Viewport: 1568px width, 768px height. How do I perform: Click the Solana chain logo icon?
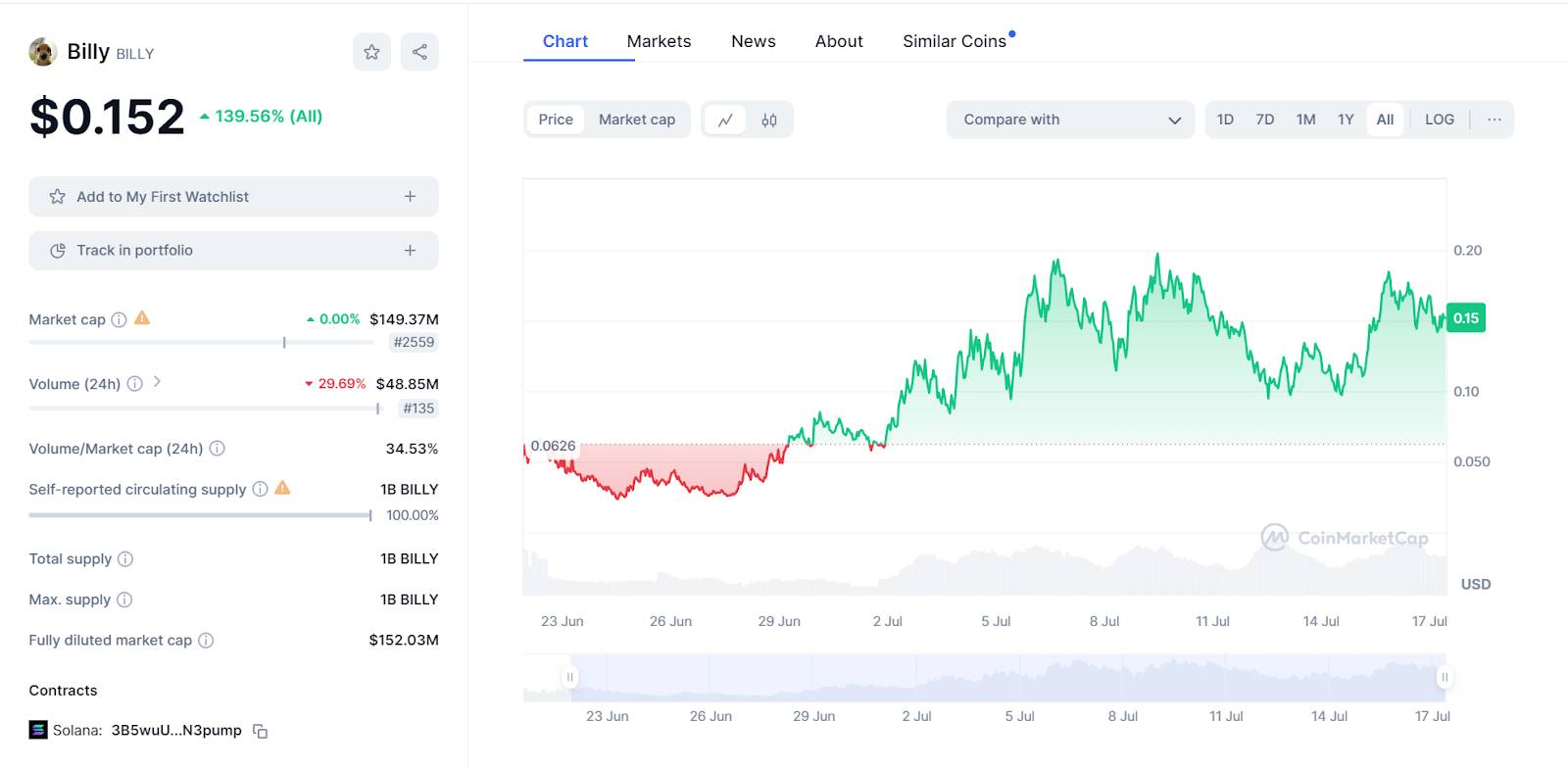click(38, 730)
